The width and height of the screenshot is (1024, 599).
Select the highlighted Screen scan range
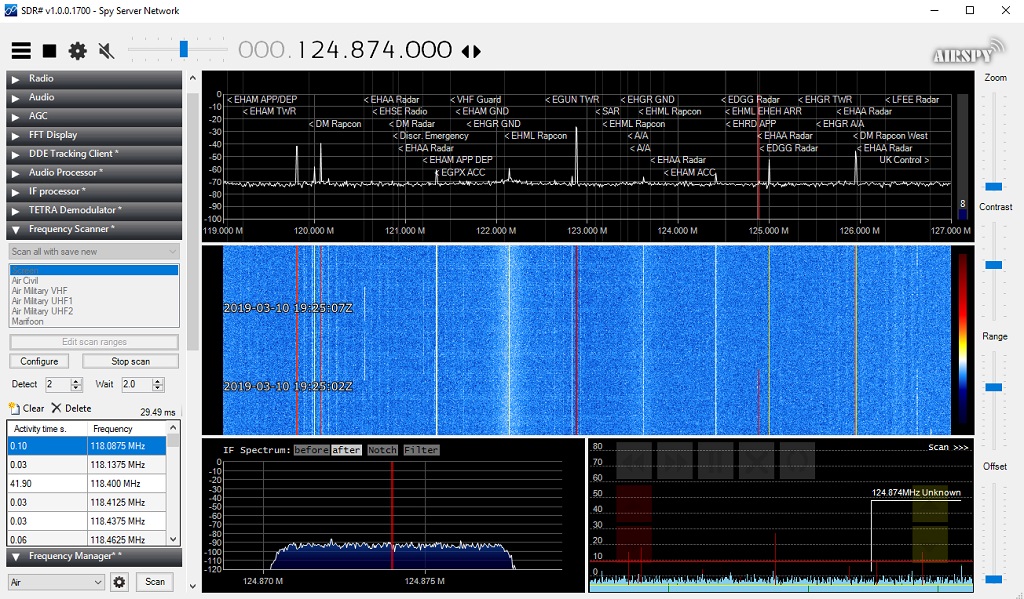click(94, 270)
